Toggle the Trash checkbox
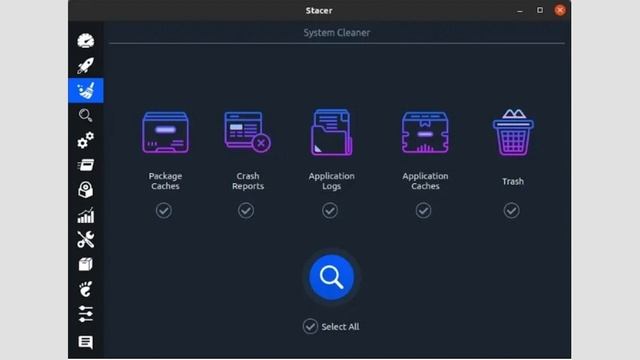 [511, 211]
